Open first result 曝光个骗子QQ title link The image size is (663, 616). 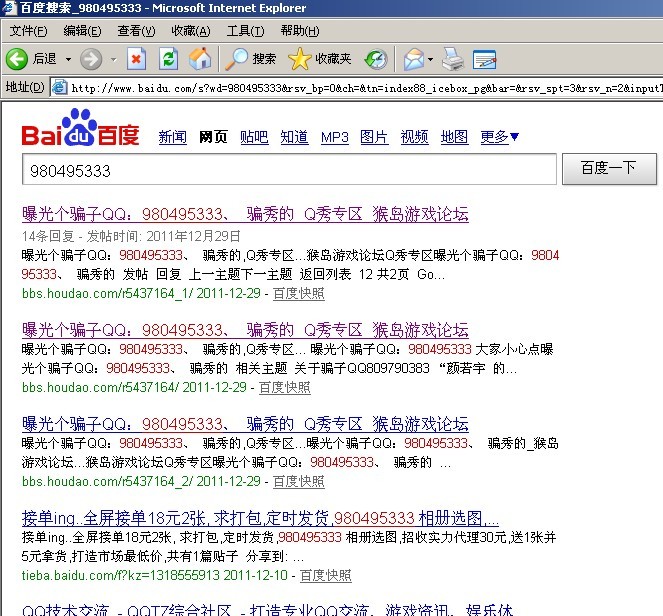click(245, 214)
